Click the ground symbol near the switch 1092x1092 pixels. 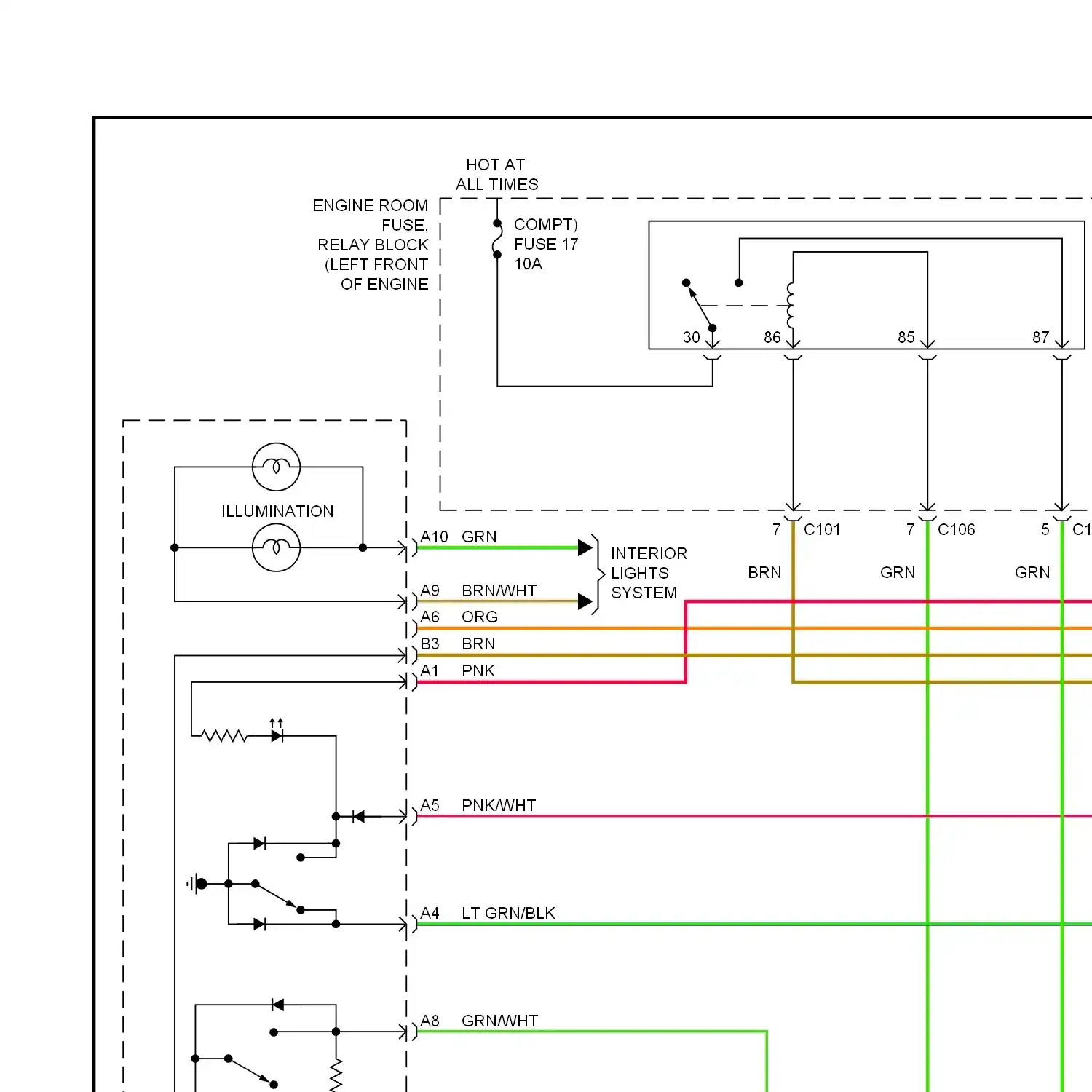click(x=197, y=884)
